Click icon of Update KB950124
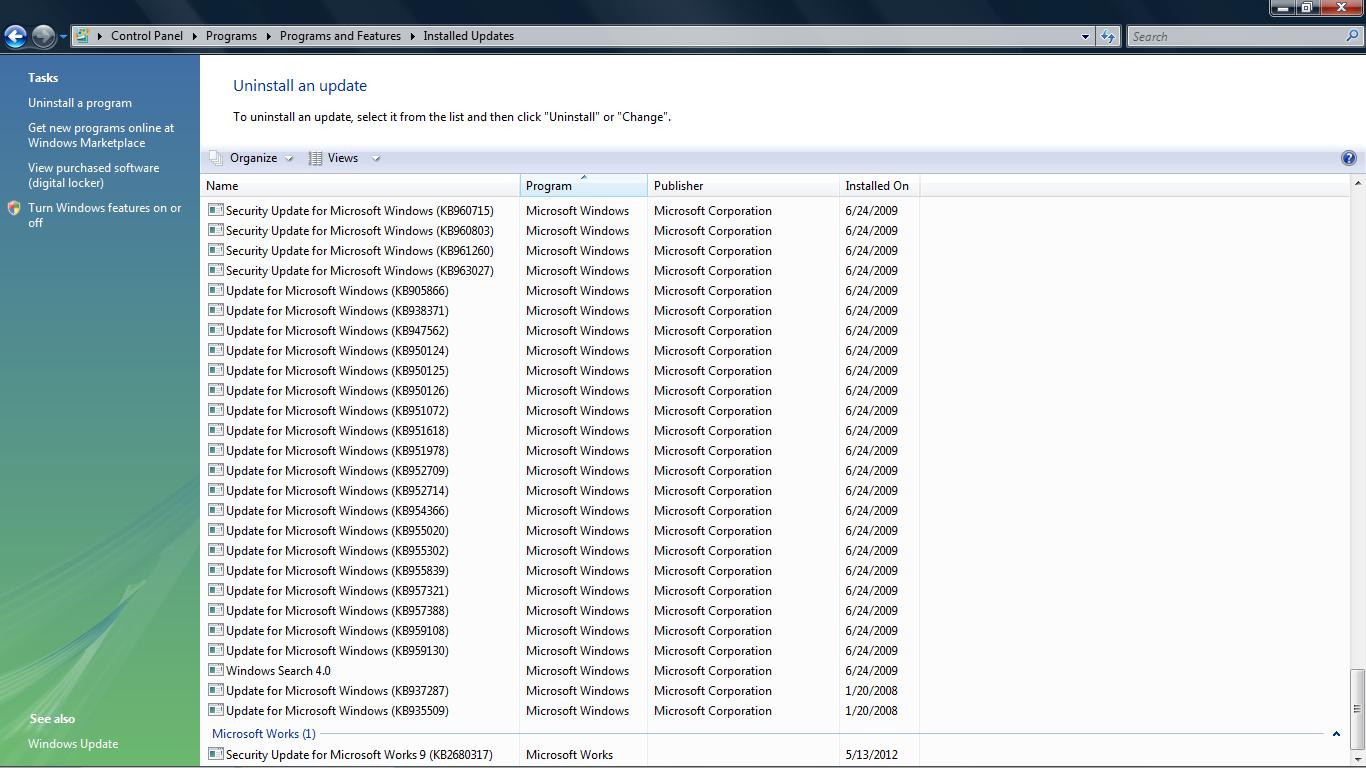The image size is (1366, 768). pyautogui.click(x=215, y=350)
